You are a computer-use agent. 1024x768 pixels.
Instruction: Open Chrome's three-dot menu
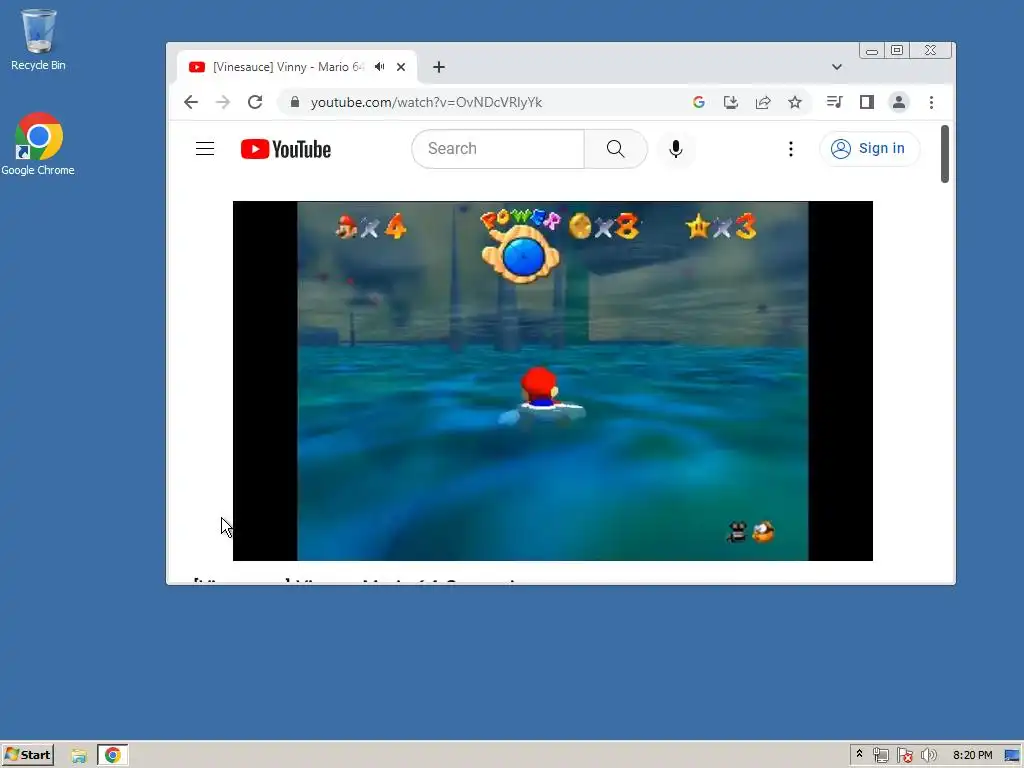(x=931, y=102)
